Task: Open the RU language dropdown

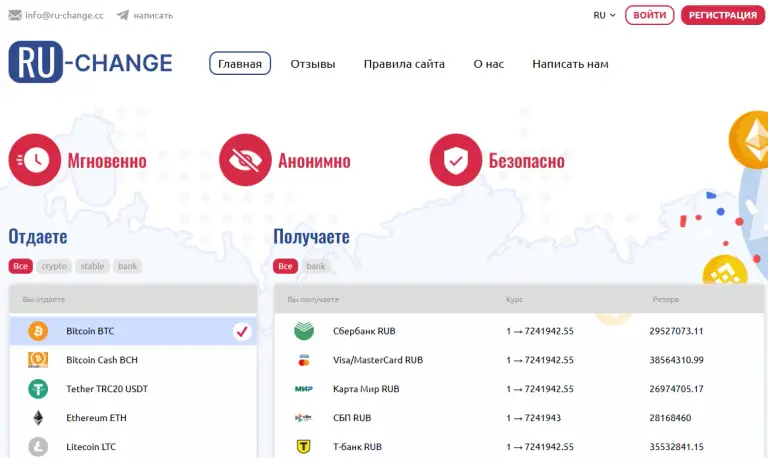Action: point(604,15)
